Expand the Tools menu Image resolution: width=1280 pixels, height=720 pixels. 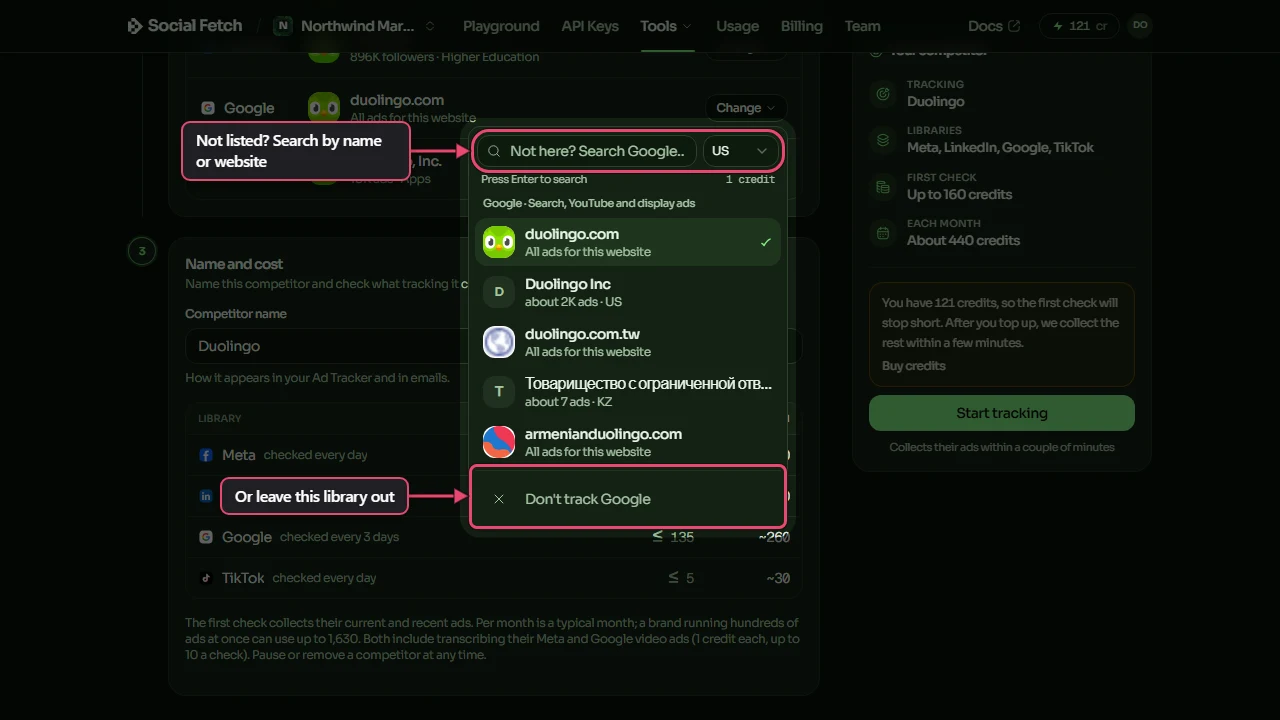666,26
